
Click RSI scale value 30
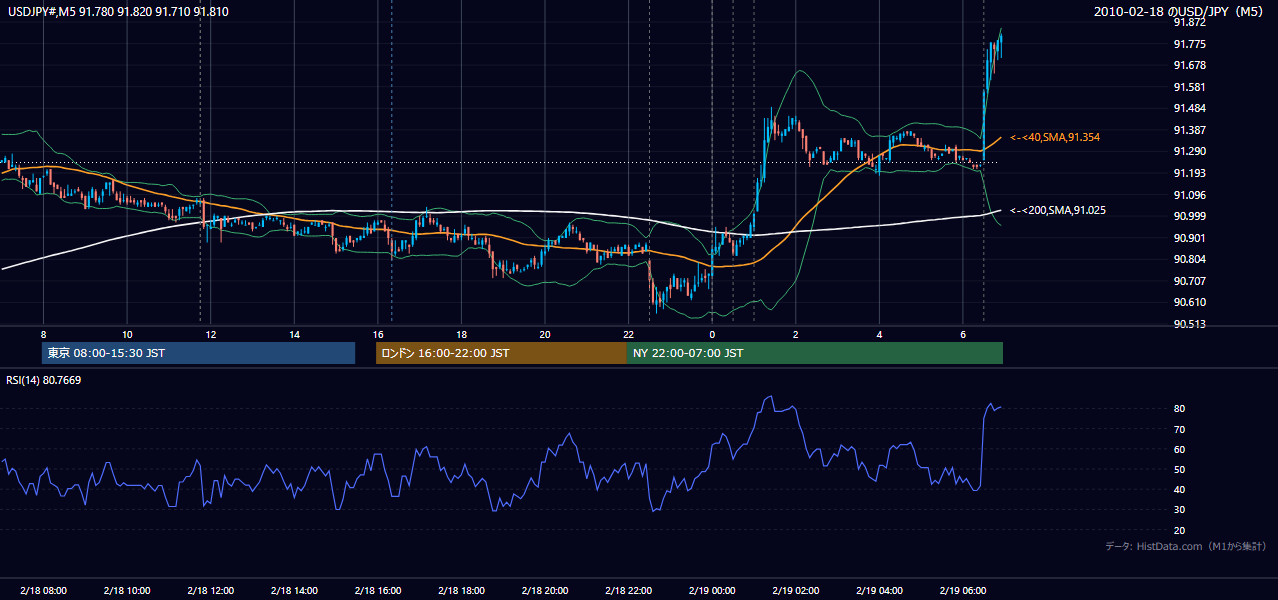(x=1180, y=510)
